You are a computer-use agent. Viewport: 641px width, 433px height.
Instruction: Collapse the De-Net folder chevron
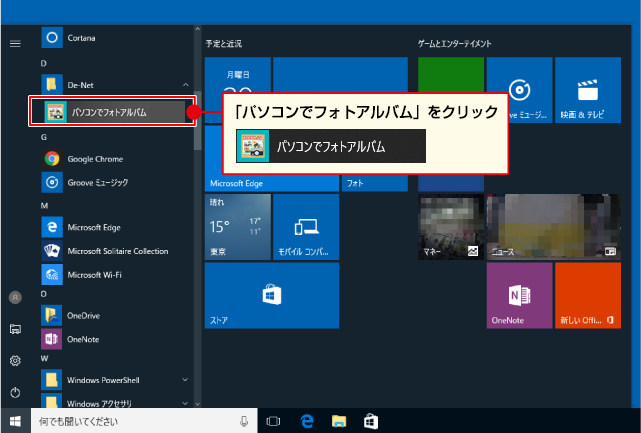pos(186,85)
